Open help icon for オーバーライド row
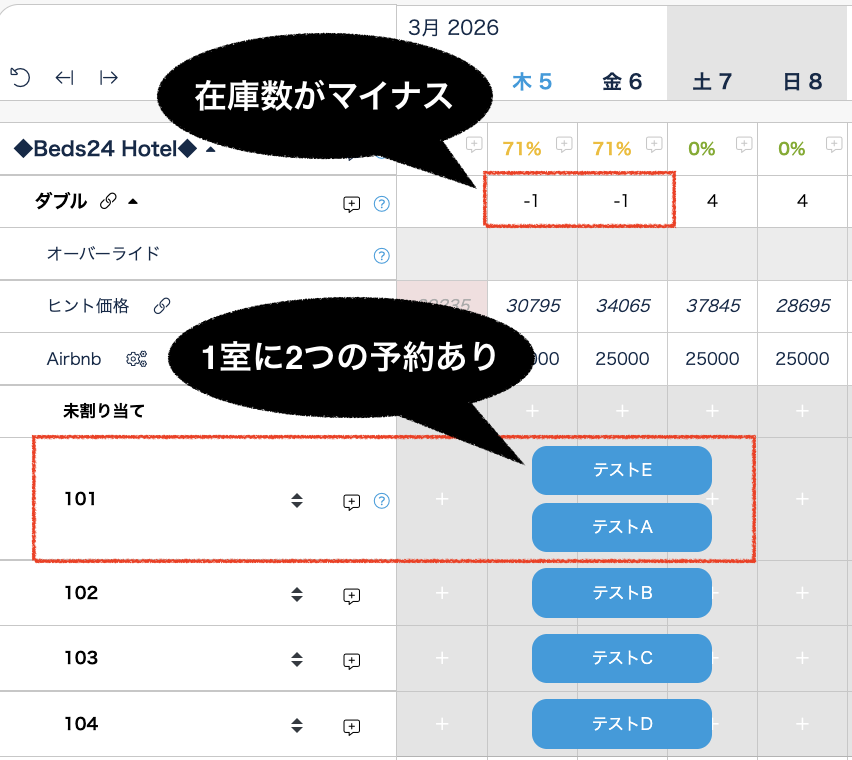This screenshot has height=760, width=852. (x=381, y=255)
